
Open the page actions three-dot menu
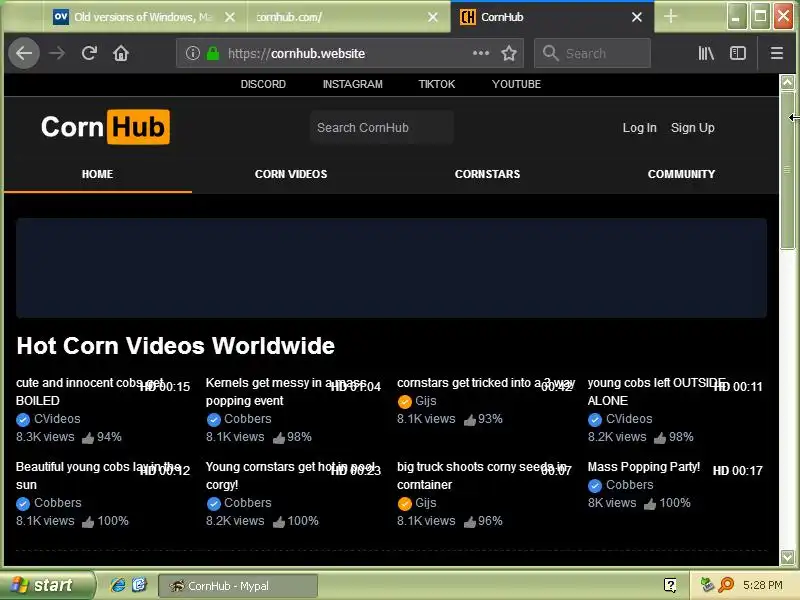tap(481, 53)
